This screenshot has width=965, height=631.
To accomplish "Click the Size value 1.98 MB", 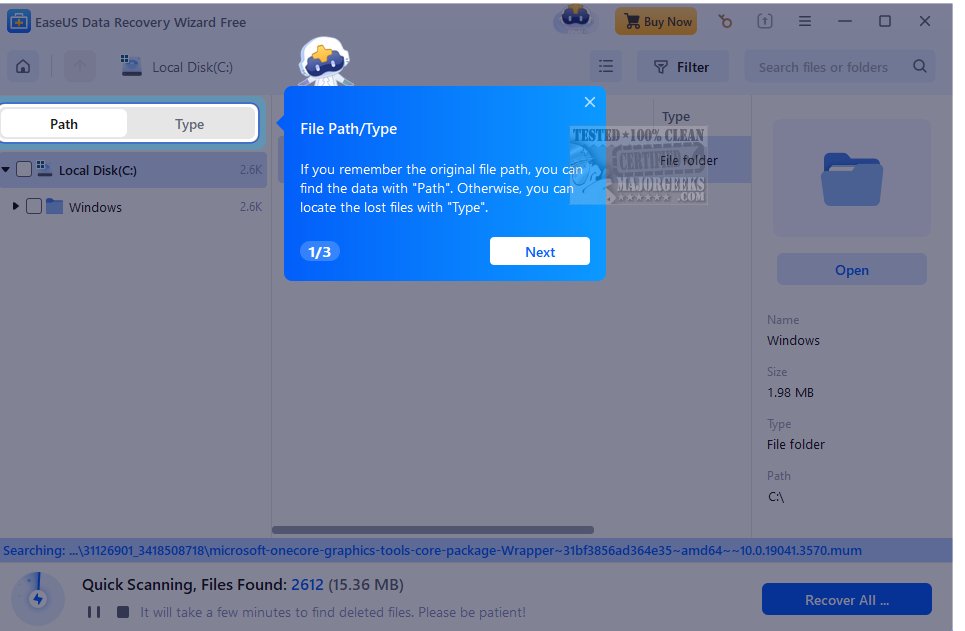I will [790, 392].
